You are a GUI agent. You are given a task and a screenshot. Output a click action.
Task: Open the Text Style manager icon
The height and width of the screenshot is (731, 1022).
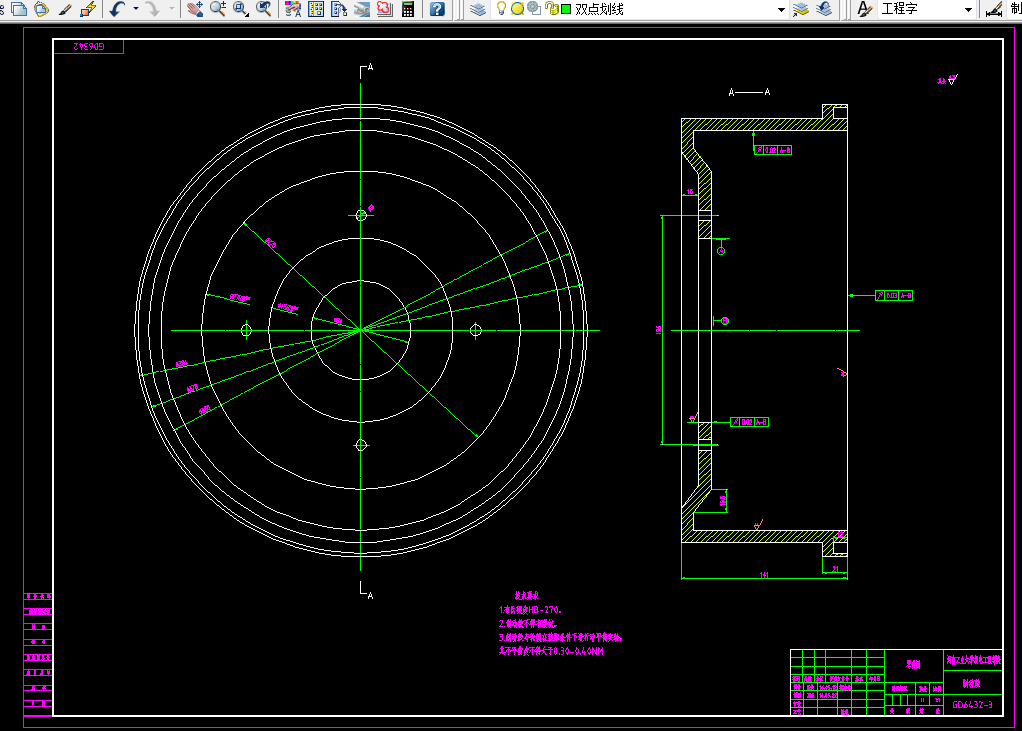[x=864, y=9]
